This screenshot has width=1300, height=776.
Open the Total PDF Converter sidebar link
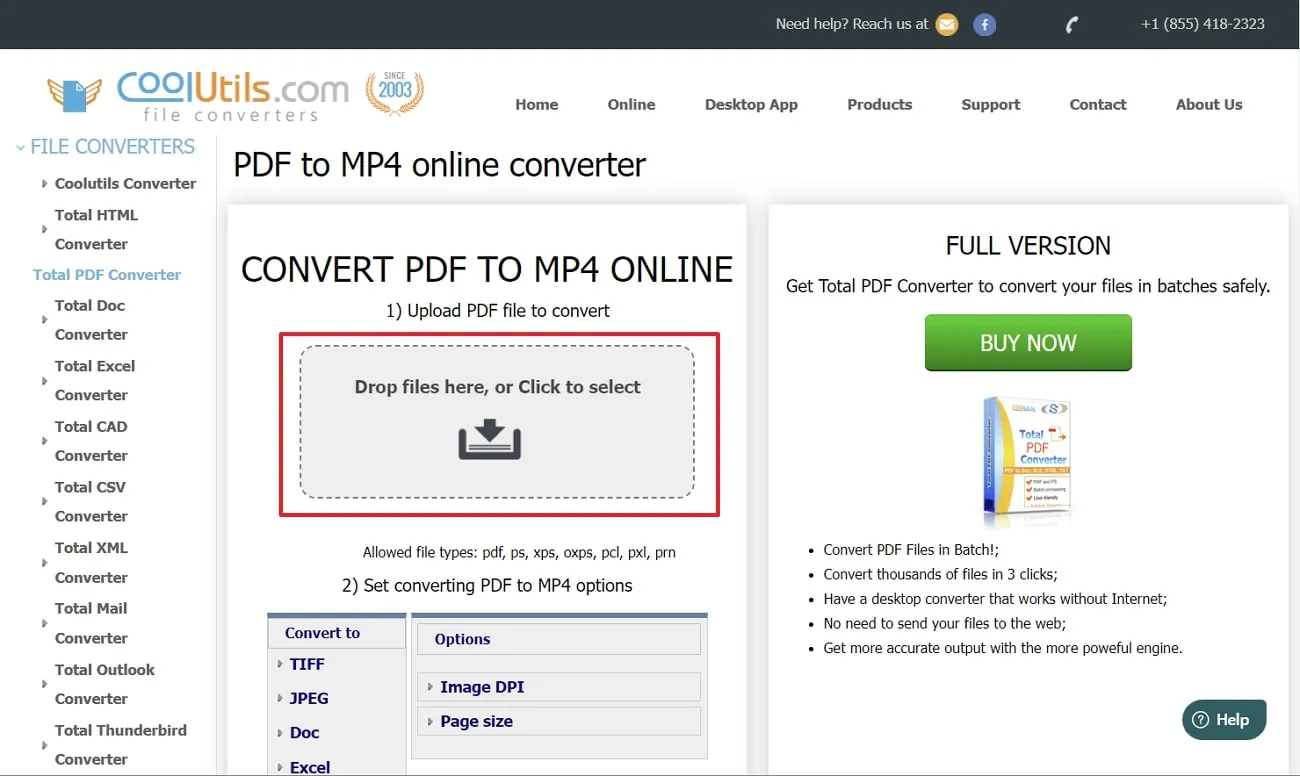point(106,274)
